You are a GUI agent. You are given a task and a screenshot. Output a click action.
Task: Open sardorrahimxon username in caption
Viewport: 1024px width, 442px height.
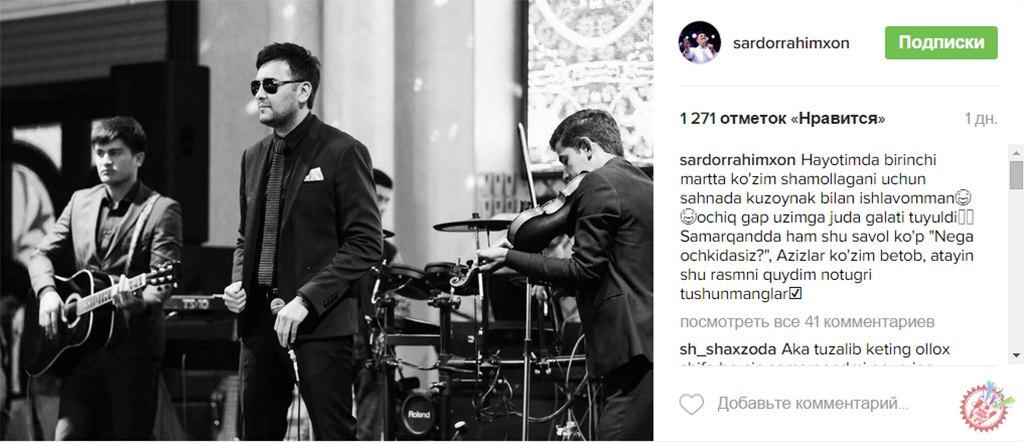click(737, 160)
